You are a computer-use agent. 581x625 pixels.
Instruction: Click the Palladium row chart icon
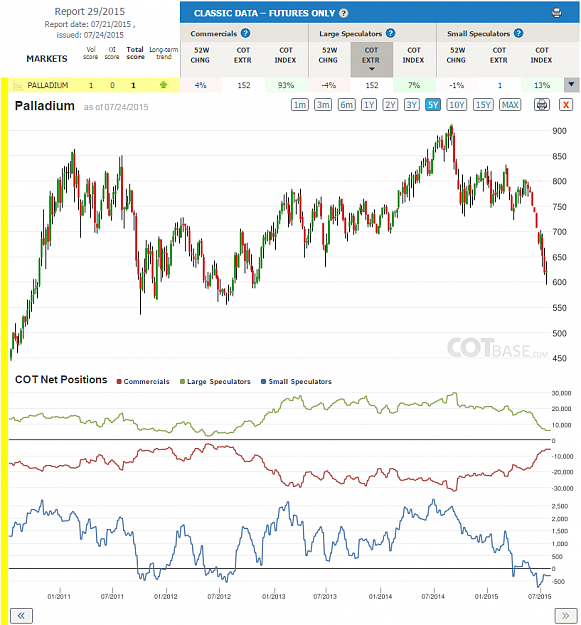tap(18, 85)
